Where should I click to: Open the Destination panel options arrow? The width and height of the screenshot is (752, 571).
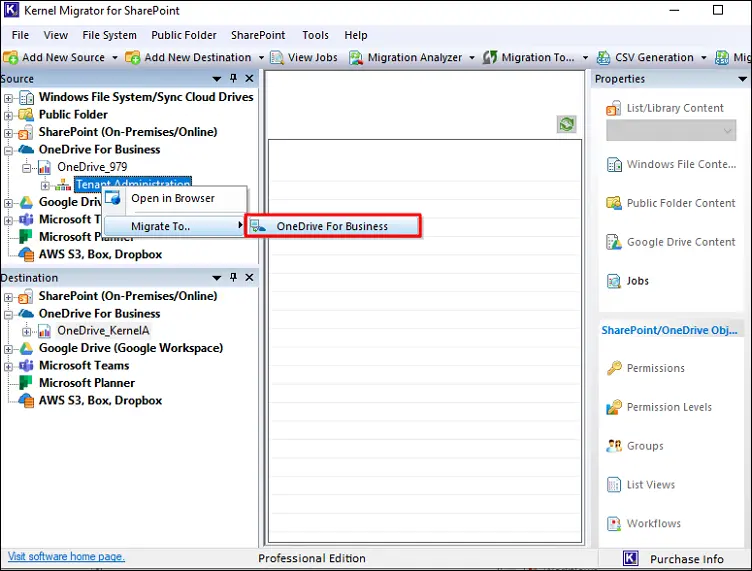pos(217,278)
